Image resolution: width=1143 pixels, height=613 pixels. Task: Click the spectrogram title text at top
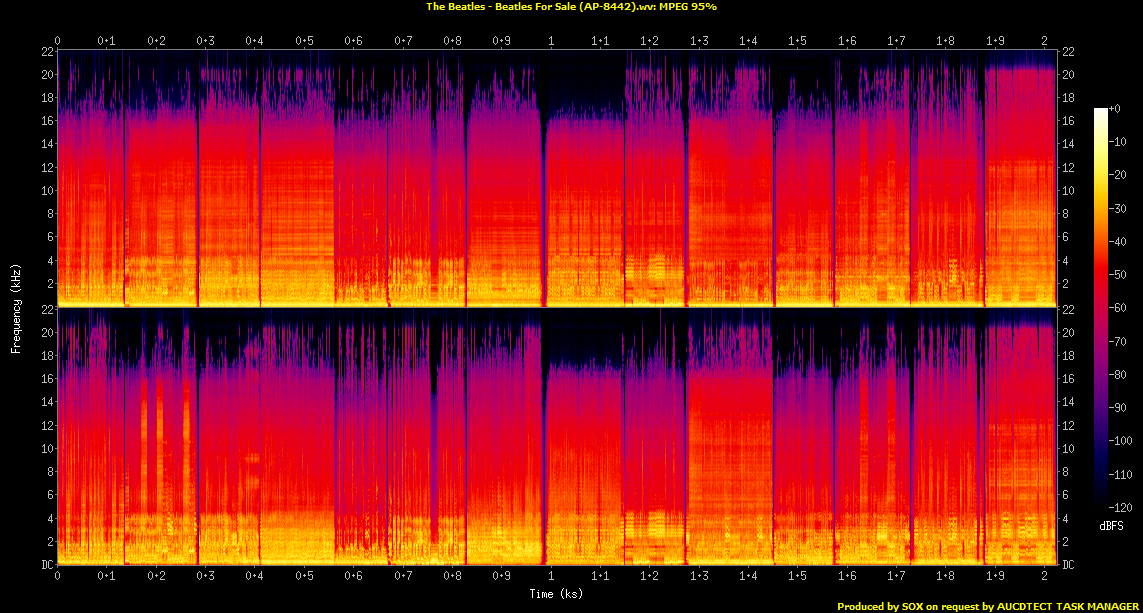click(x=571, y=6)
